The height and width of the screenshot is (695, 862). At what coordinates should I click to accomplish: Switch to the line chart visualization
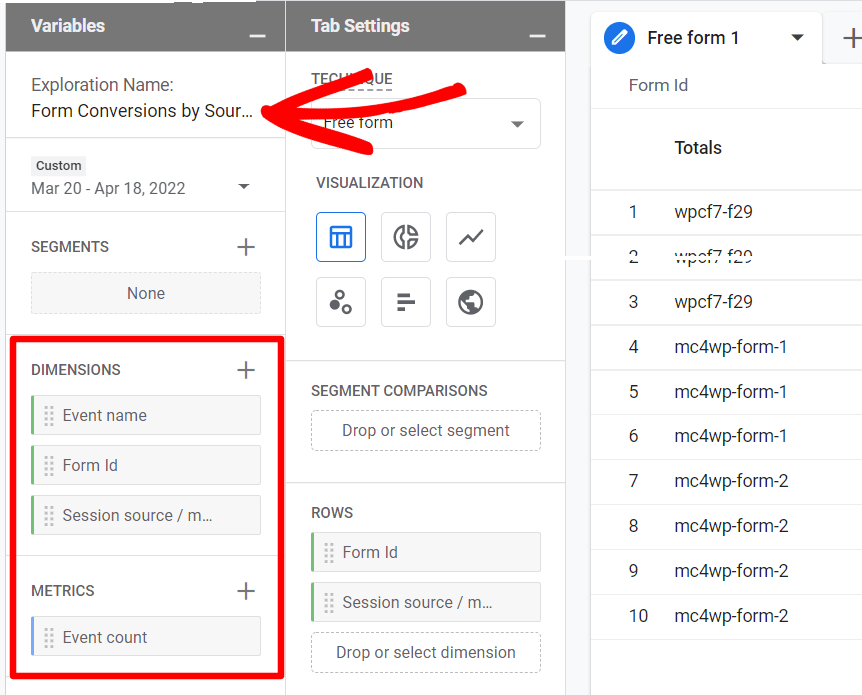(x=471, y=237)
